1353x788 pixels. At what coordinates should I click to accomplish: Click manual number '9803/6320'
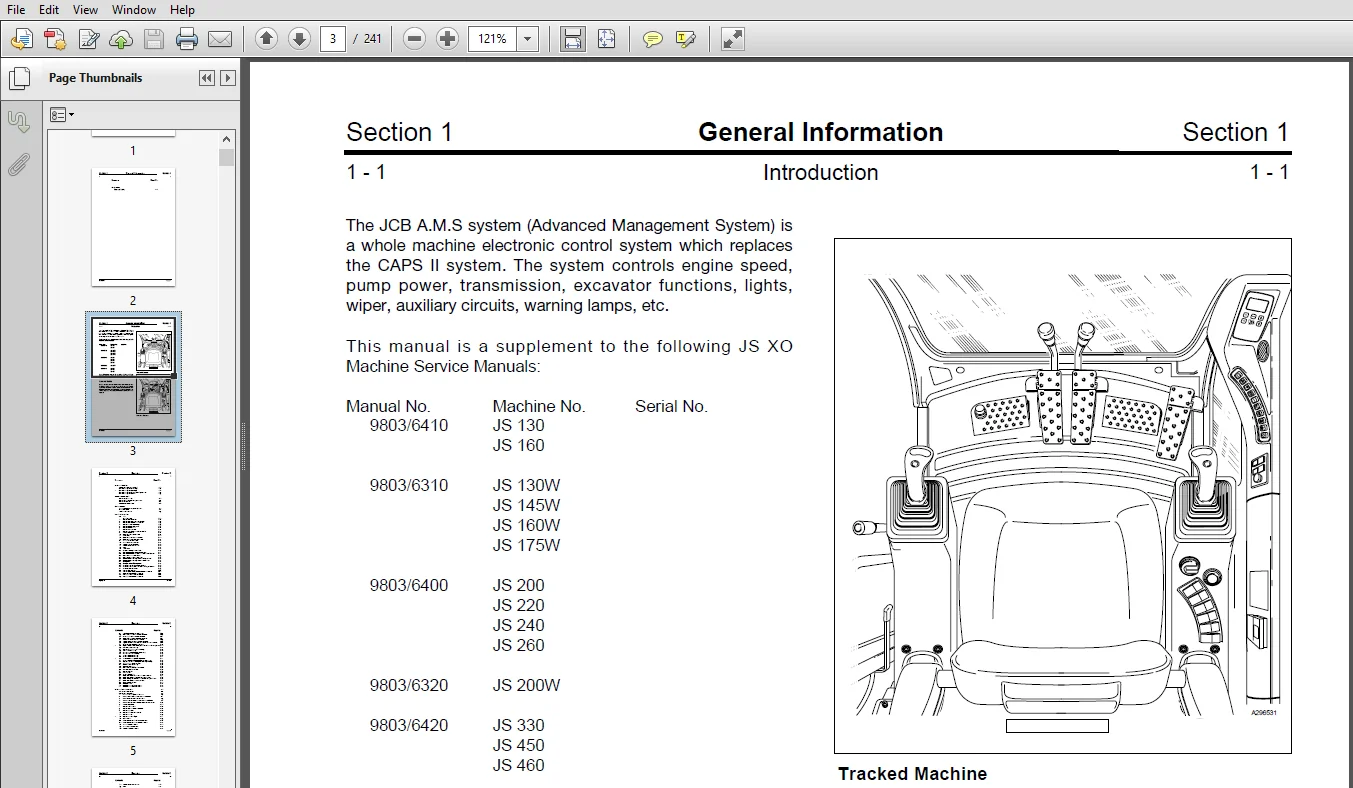[x=409, y=685]
